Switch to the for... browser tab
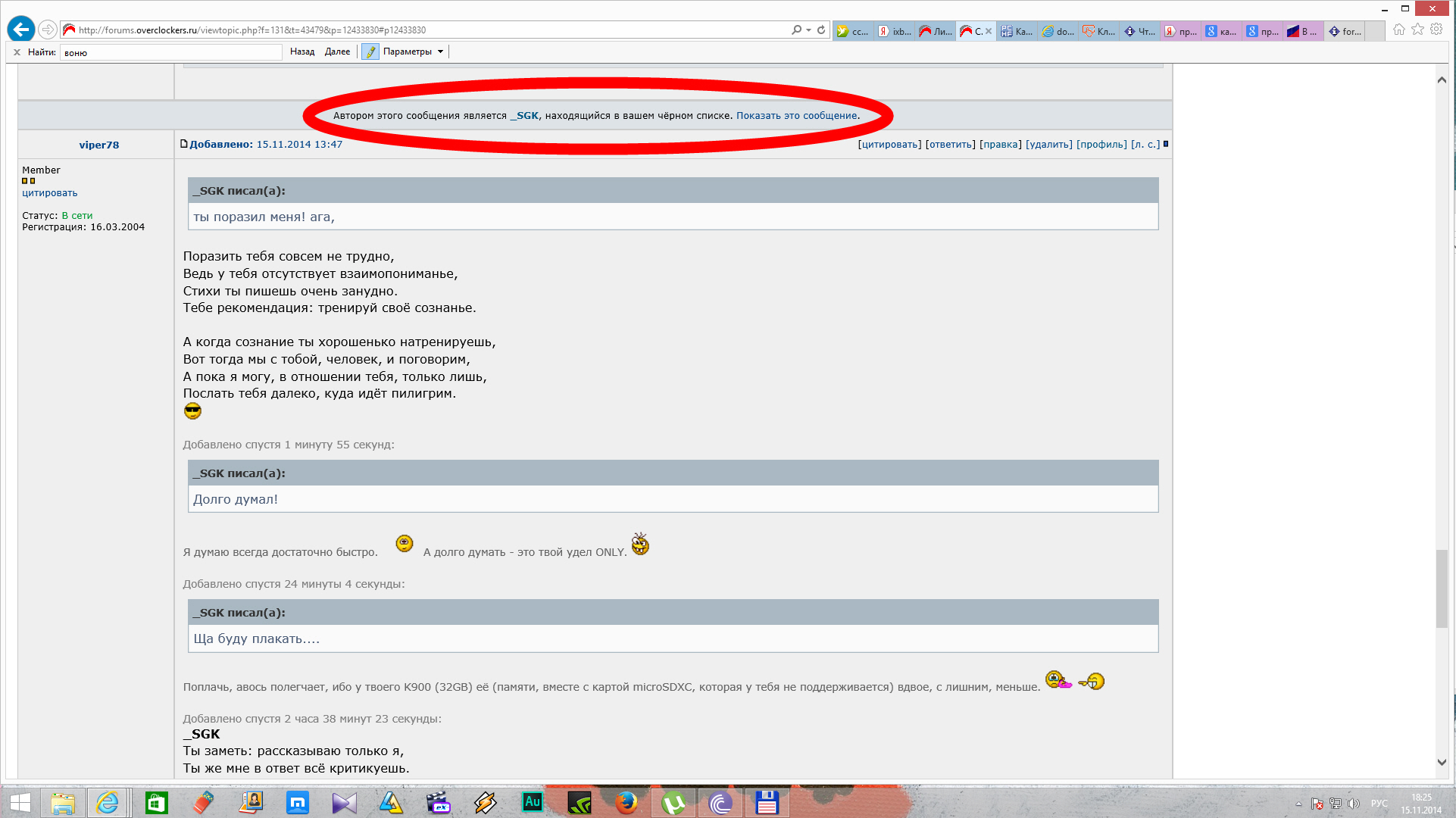 (x=1345, y=31)
